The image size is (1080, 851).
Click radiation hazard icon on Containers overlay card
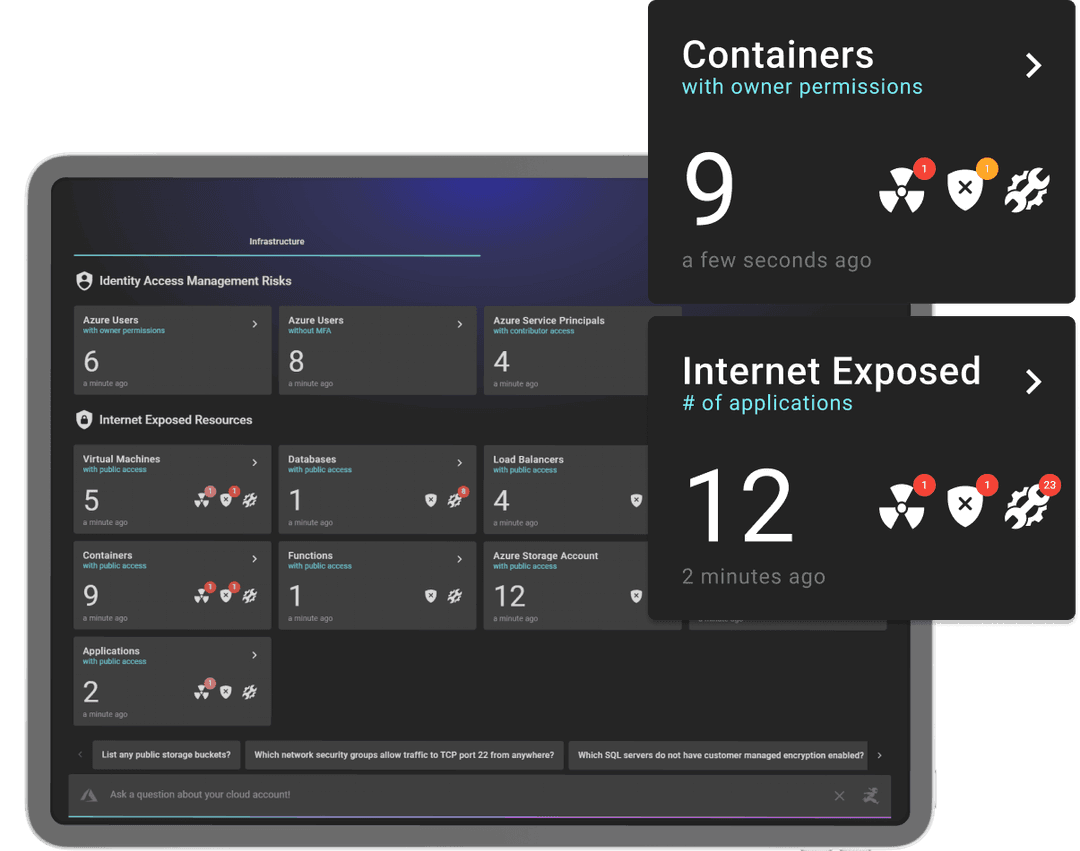903,190
